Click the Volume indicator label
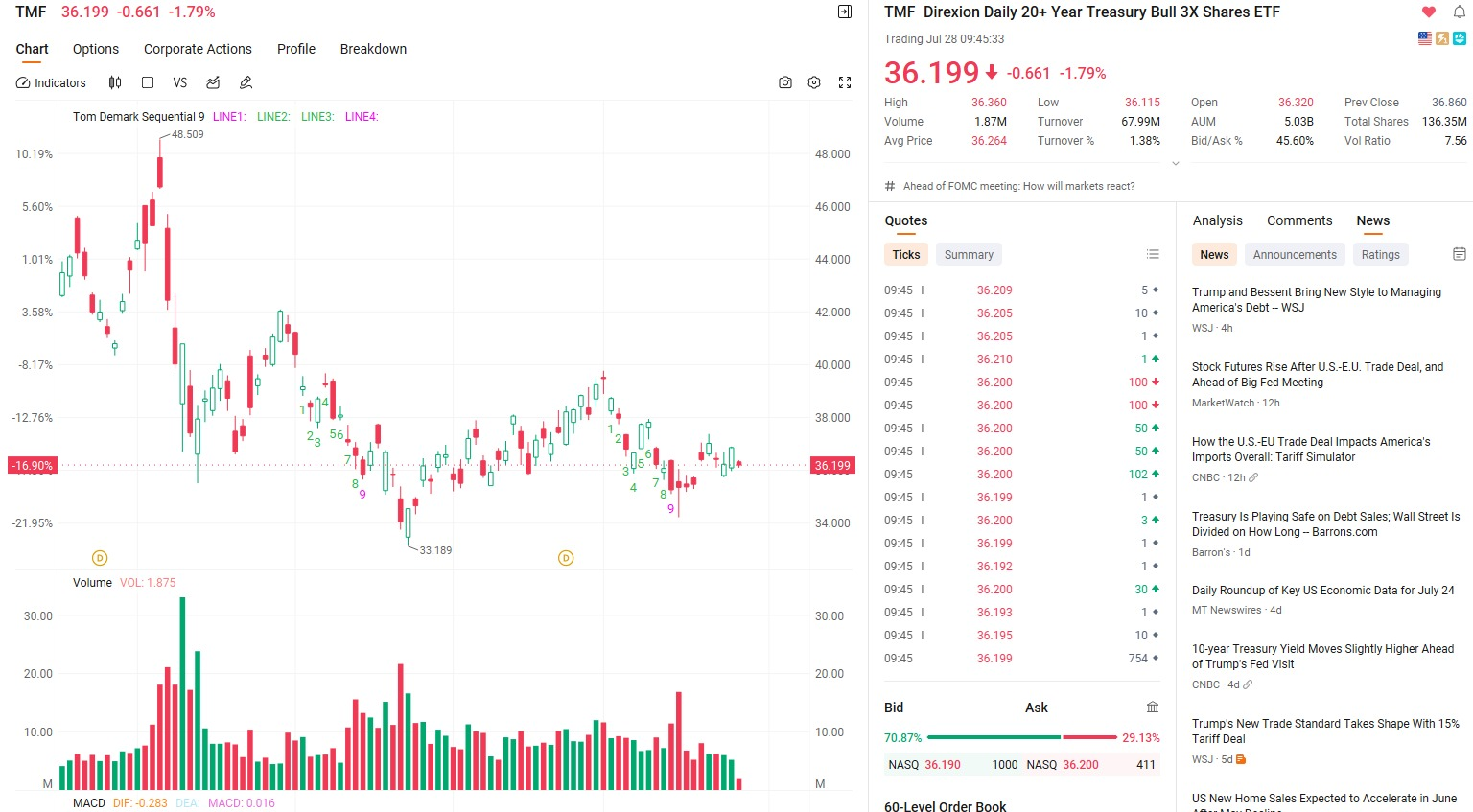The image size is (1473, 812). coord(93,583)
